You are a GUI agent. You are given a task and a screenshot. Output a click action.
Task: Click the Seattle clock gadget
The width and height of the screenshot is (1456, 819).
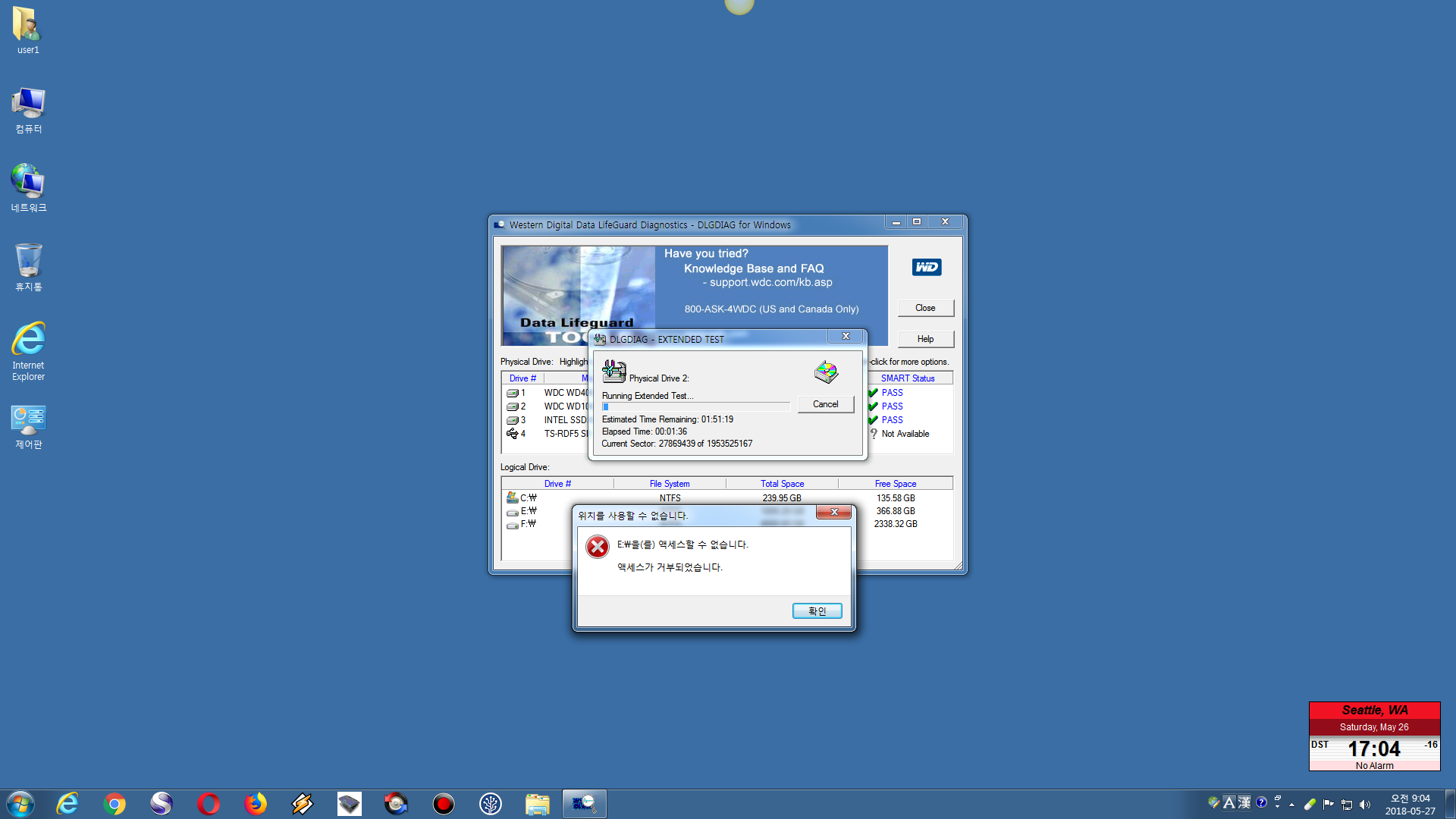1374,736
